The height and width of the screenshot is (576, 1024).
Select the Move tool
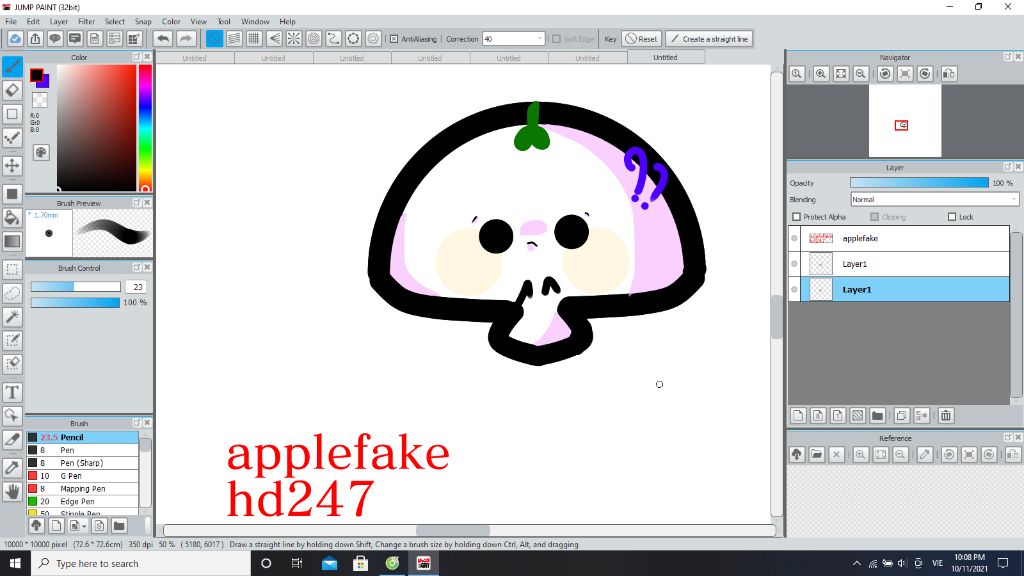[x=12, y=165]
